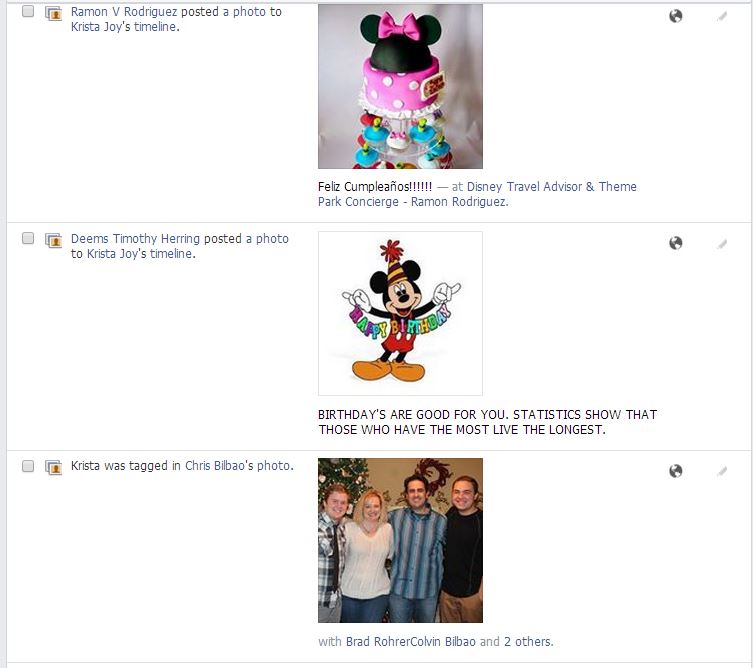Open the Disney Travel Advisor location link
The image size is (753, 668).
pyautogui.click(x=477, y=194)
